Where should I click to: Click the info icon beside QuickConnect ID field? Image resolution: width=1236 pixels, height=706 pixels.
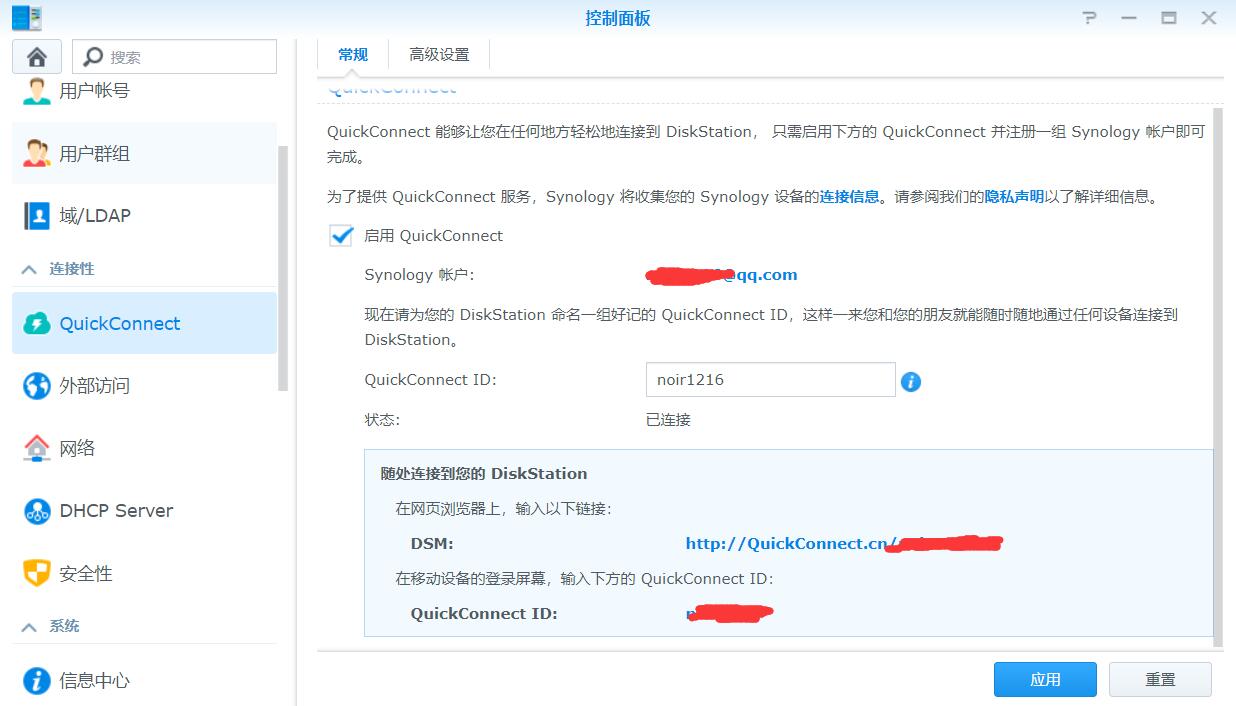pos(911,381)
